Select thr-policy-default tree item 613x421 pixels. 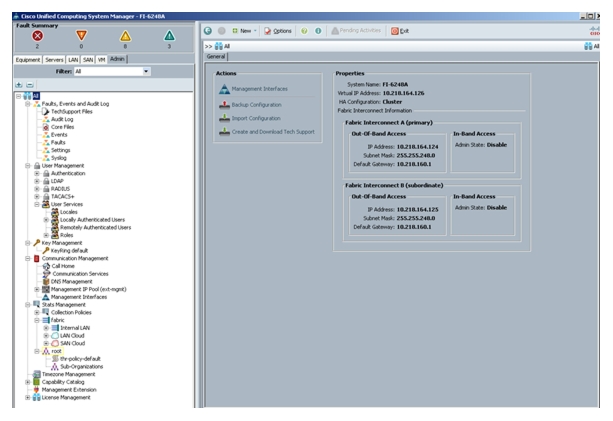tap(81, 359)
